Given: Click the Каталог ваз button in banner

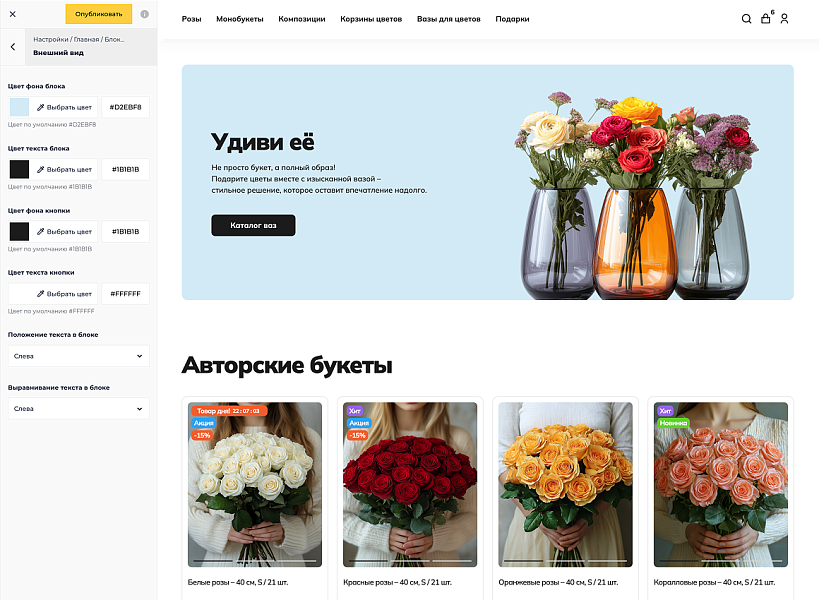Looking at the screenshot, I should click(252, 225).
